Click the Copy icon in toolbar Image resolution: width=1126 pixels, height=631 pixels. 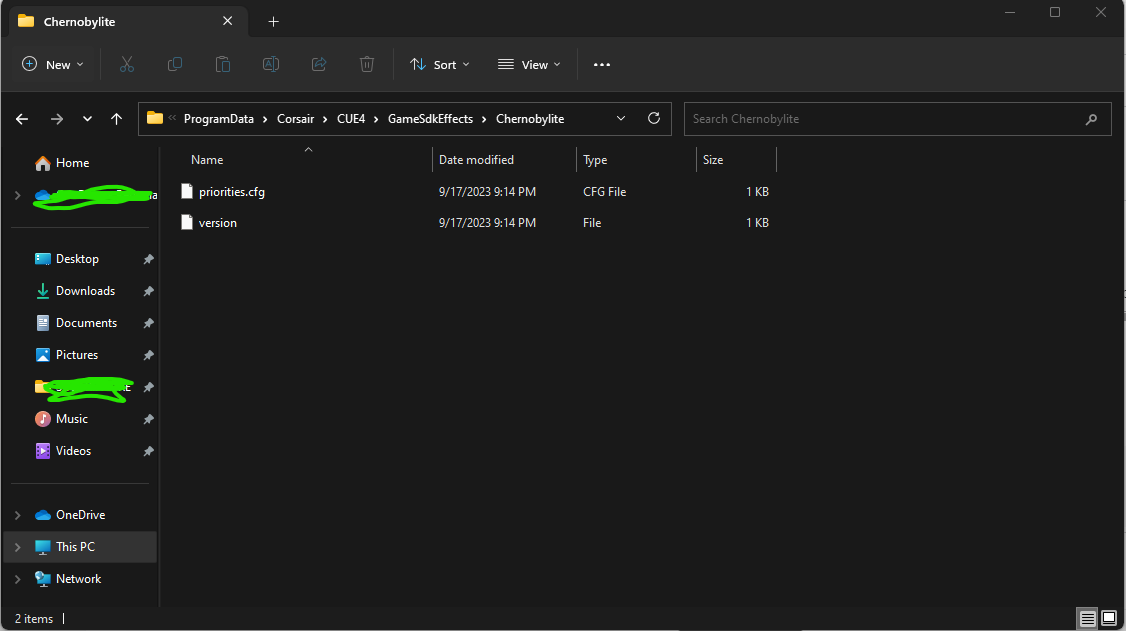pos(175,65)
